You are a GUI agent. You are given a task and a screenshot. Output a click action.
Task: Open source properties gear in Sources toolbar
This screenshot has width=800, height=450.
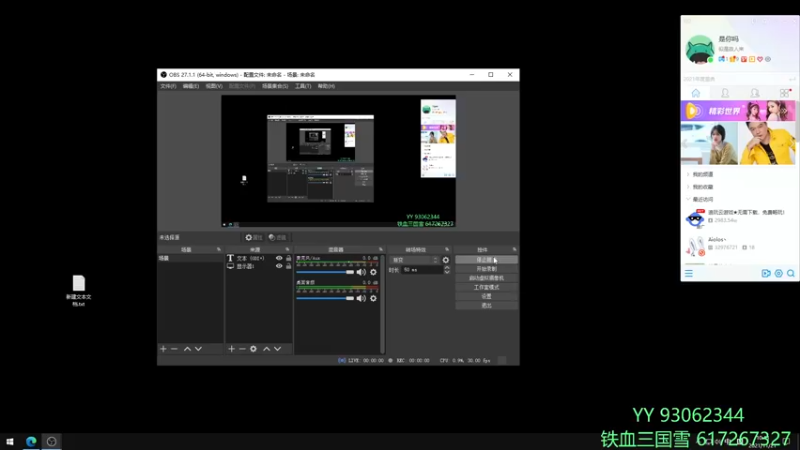254,349
